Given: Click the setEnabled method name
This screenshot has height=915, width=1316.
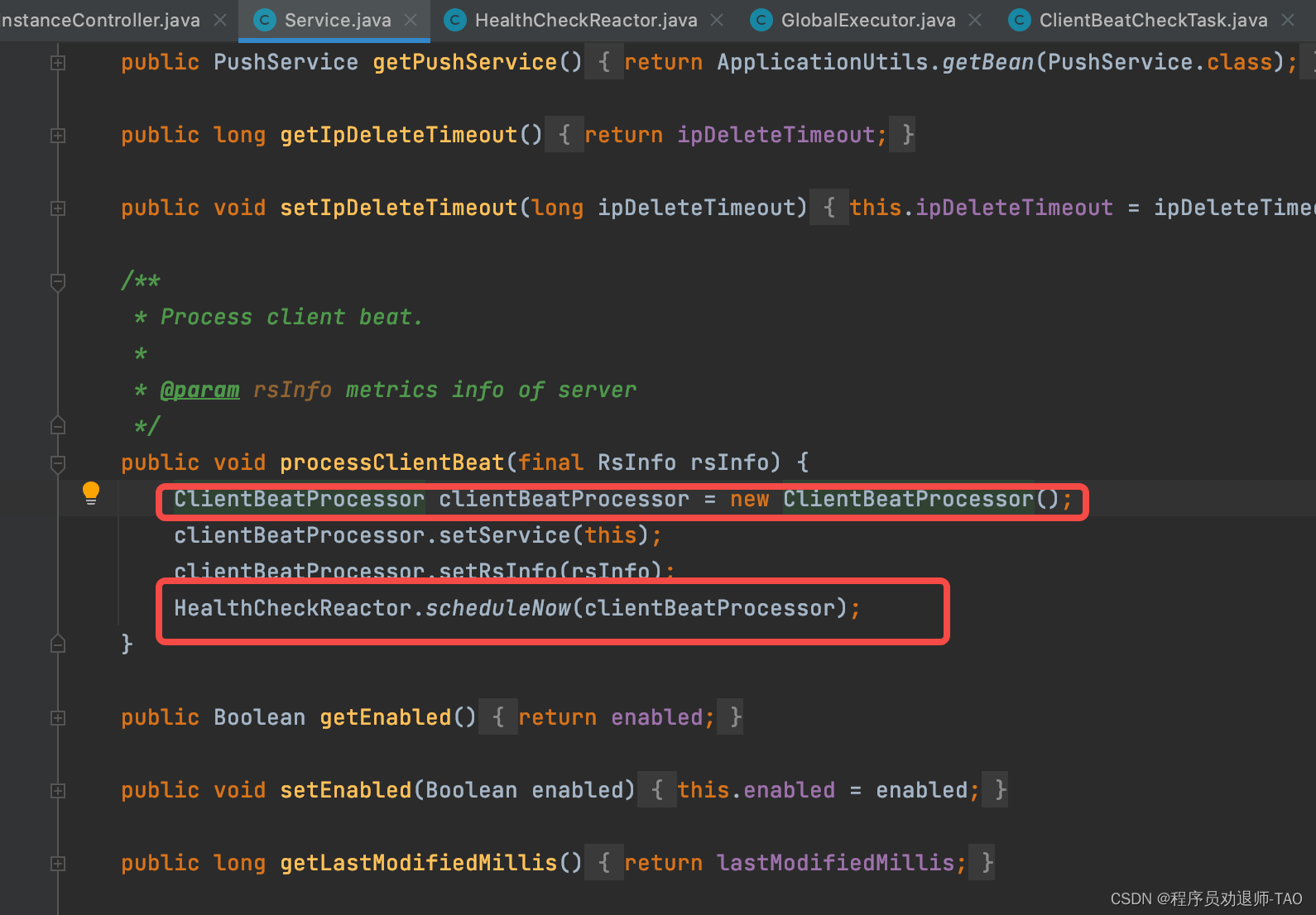Looking at the screenshot, I should click(346, 790).
